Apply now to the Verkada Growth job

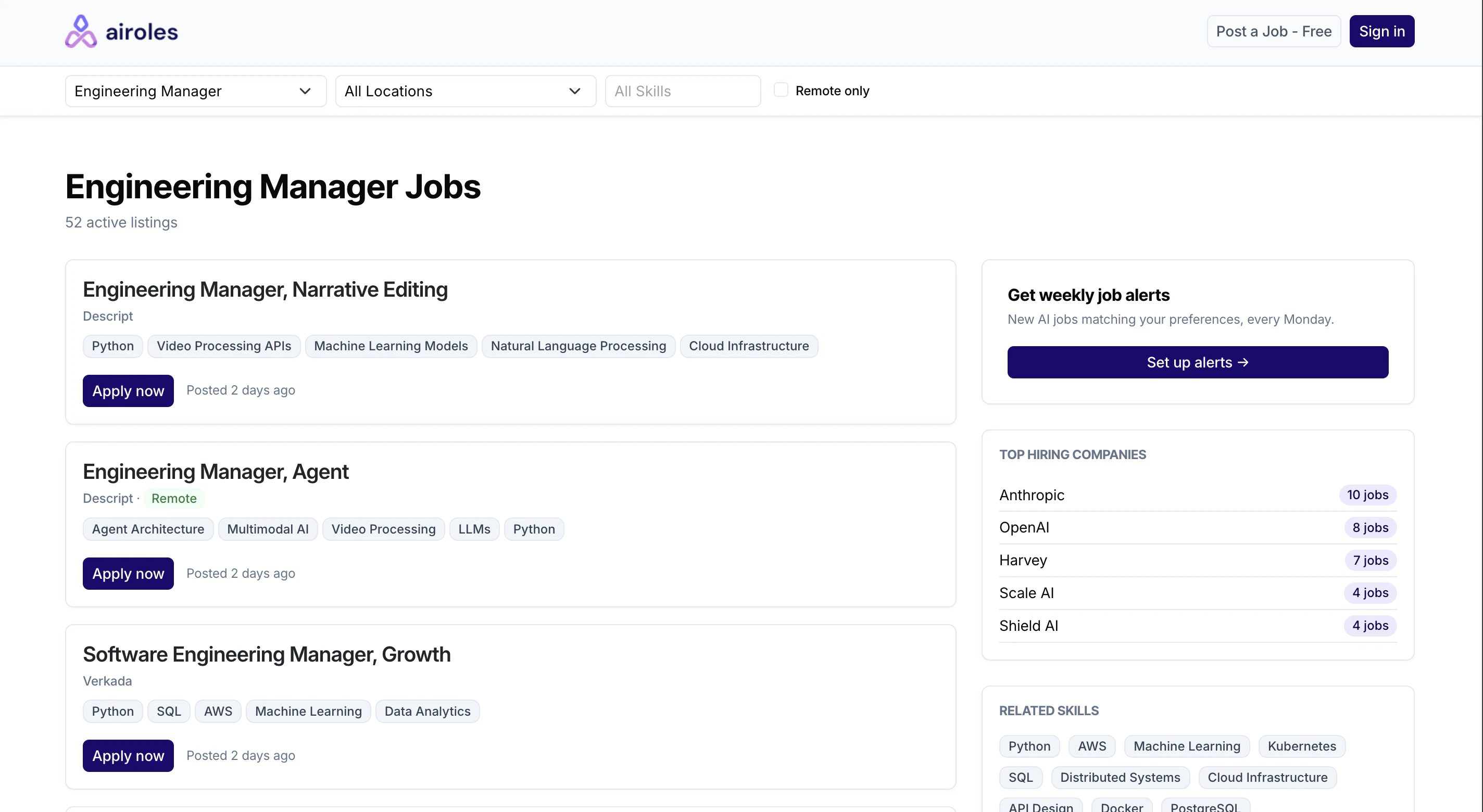(x=128, y=756)
